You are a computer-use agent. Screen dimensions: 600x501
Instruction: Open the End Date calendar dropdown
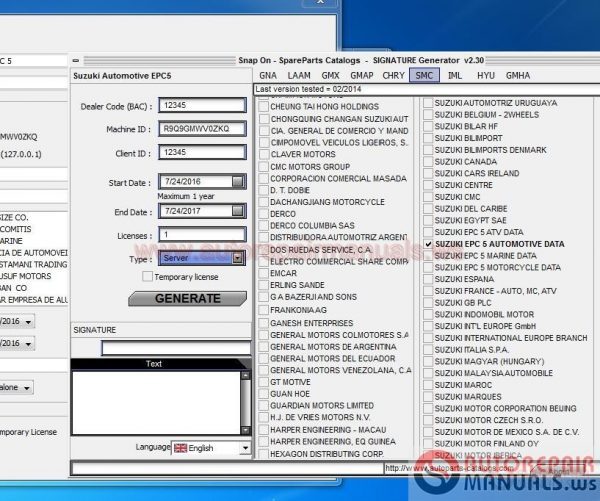click(238, 211)
